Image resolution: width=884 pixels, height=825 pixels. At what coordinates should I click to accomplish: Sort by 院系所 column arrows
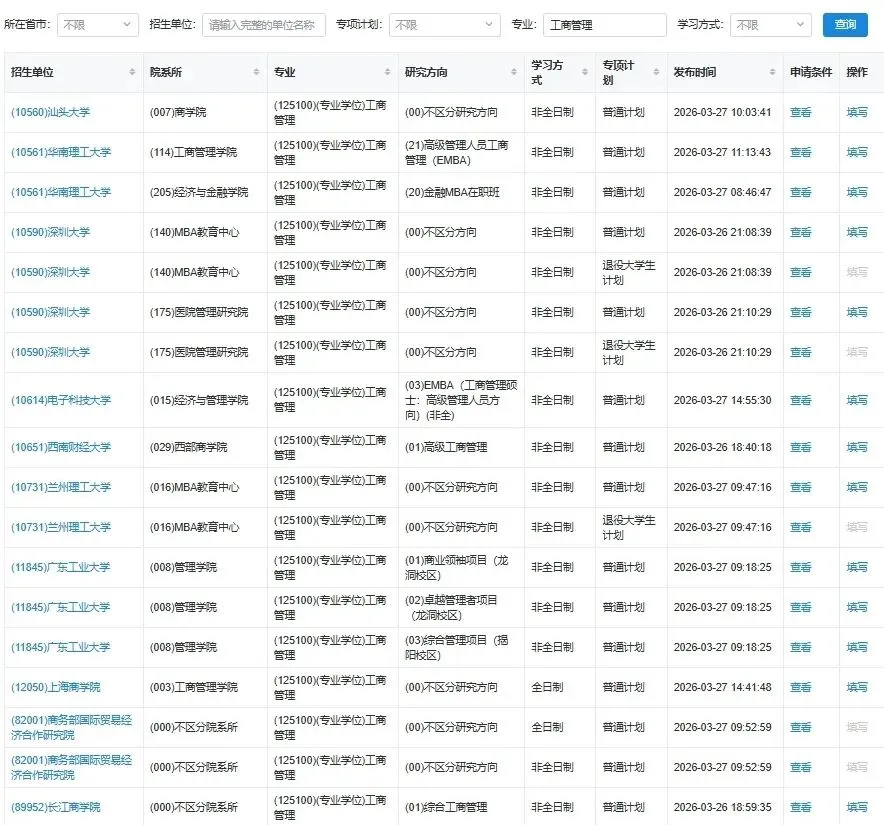click(256, 72)
